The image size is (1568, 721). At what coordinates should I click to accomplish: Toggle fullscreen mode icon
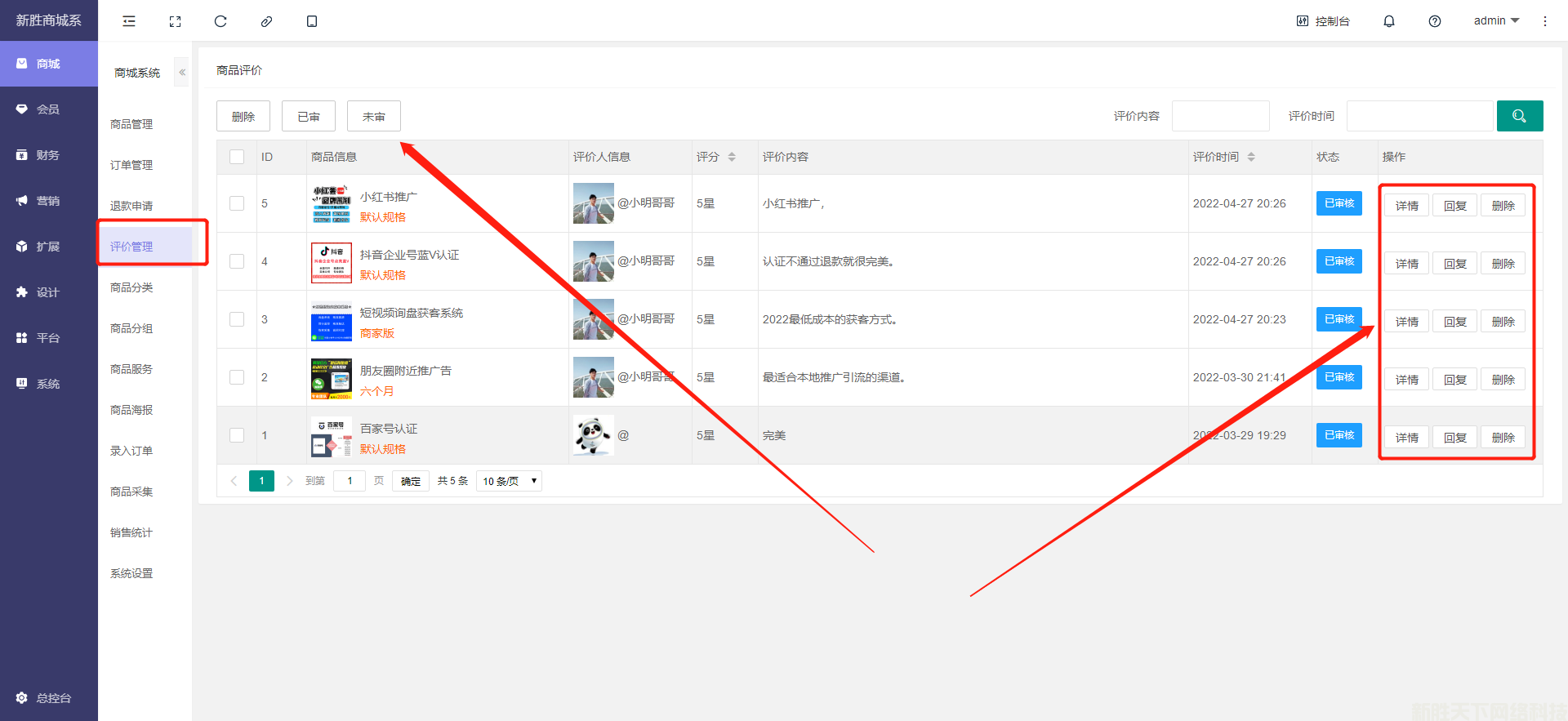click(175, 21)
